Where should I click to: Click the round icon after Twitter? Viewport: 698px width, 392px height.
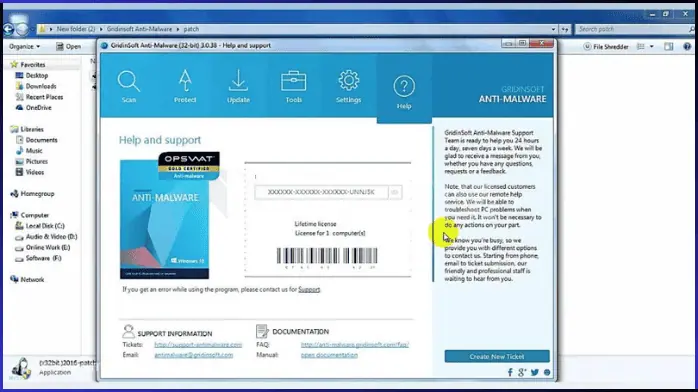pyautogui.click(x=547, y=372)
